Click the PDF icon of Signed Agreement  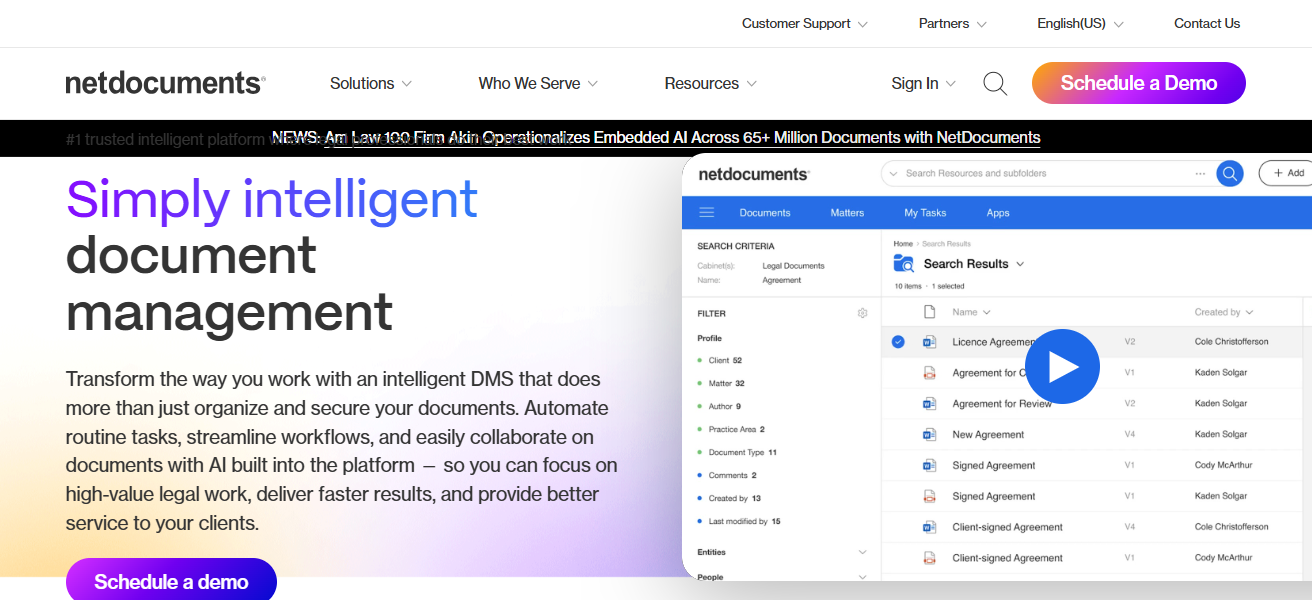click(x=929, y=497)
